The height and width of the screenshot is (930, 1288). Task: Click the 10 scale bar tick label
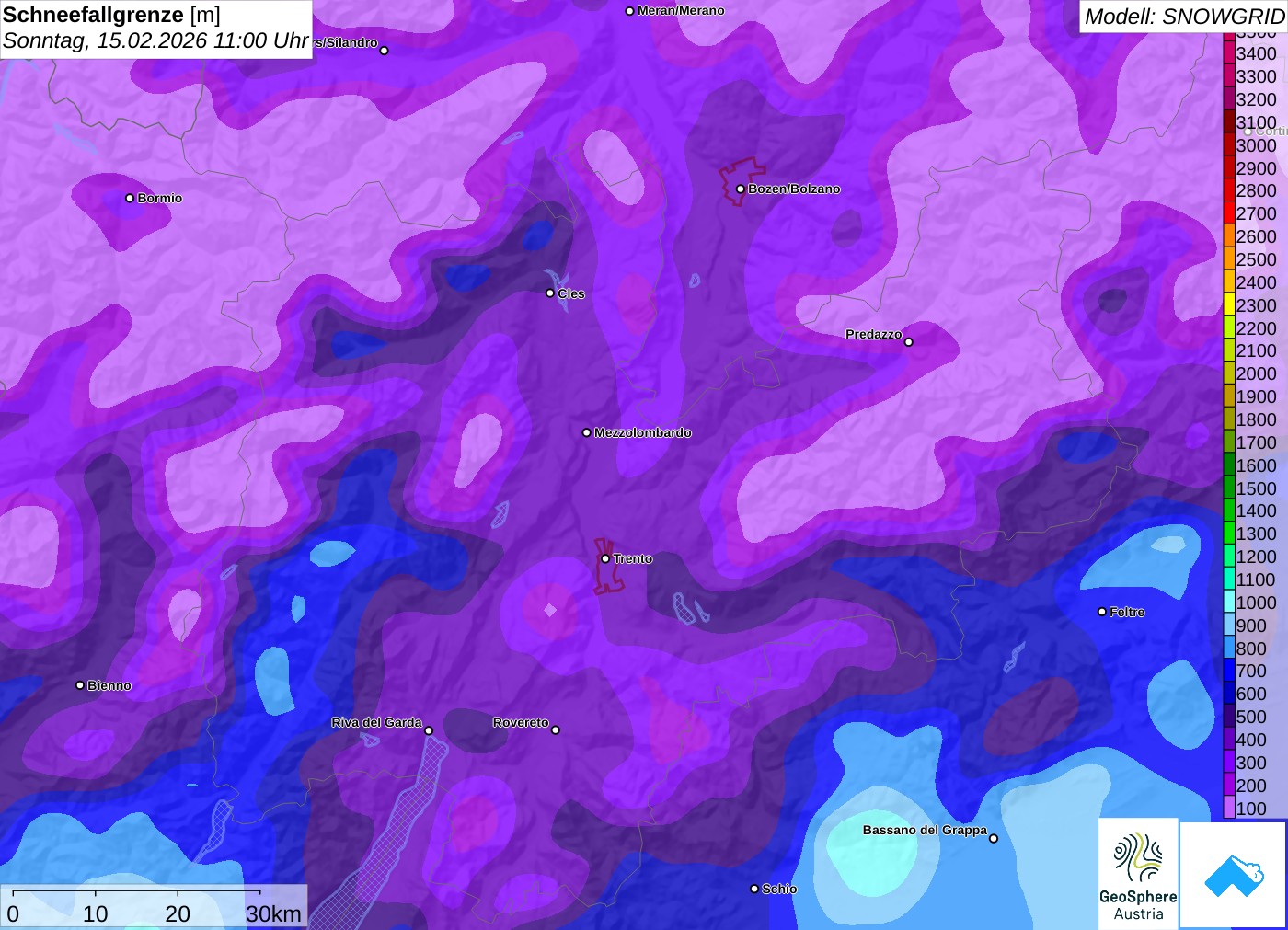click(x=96, y=913)
